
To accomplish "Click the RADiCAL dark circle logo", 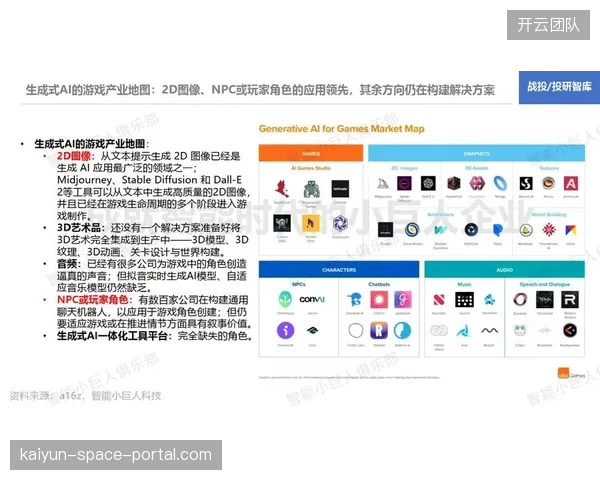I will (471, 230).
